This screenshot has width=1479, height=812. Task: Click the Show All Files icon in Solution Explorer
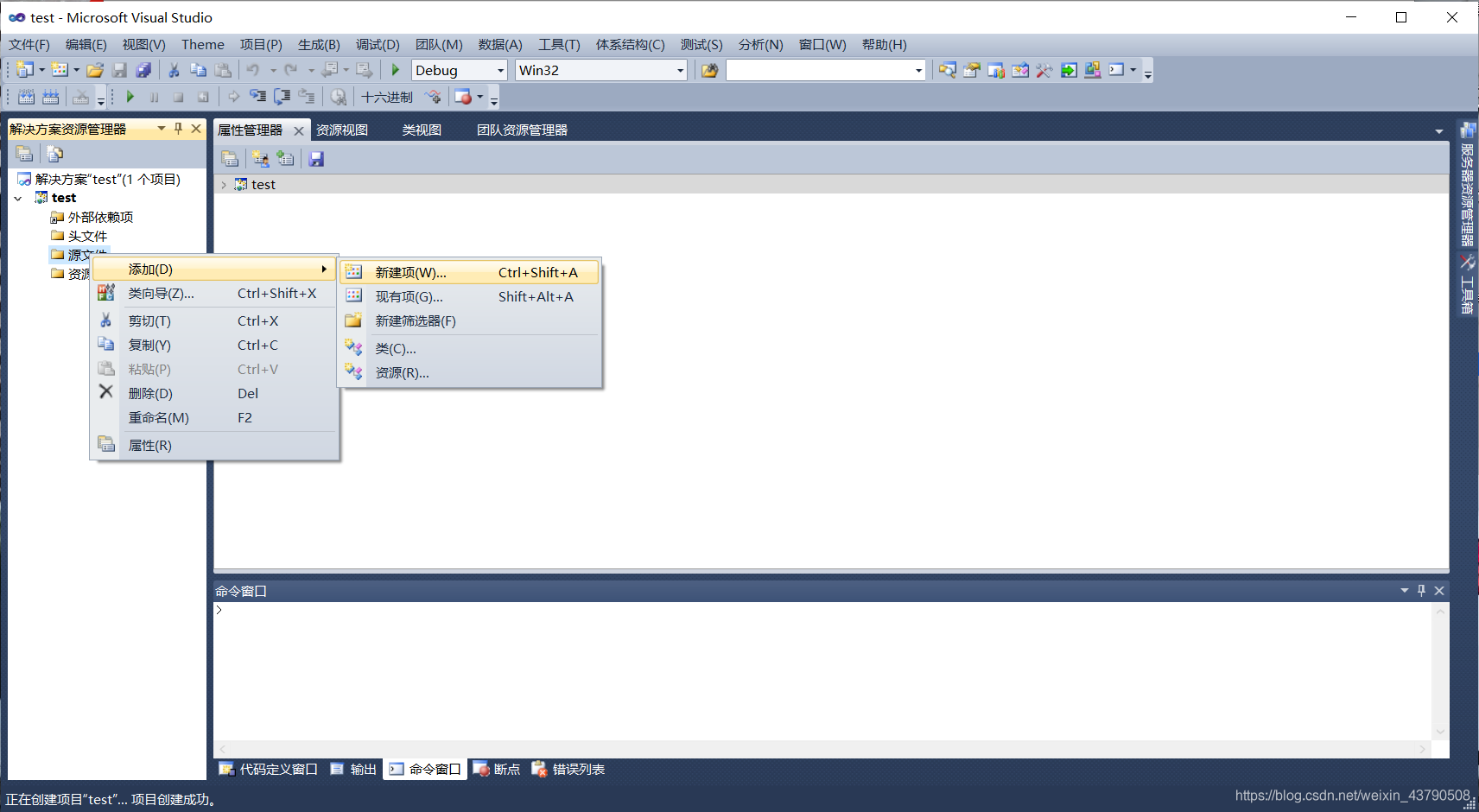coord(55,154)
